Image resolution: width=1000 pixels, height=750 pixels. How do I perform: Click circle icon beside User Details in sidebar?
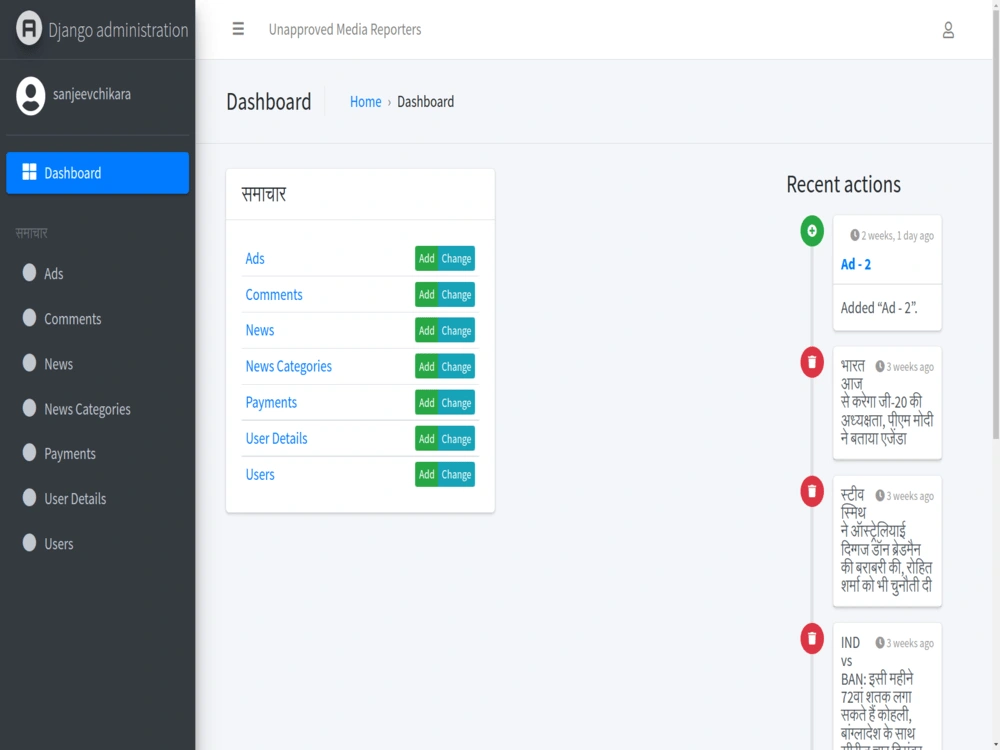pos(29,497)
